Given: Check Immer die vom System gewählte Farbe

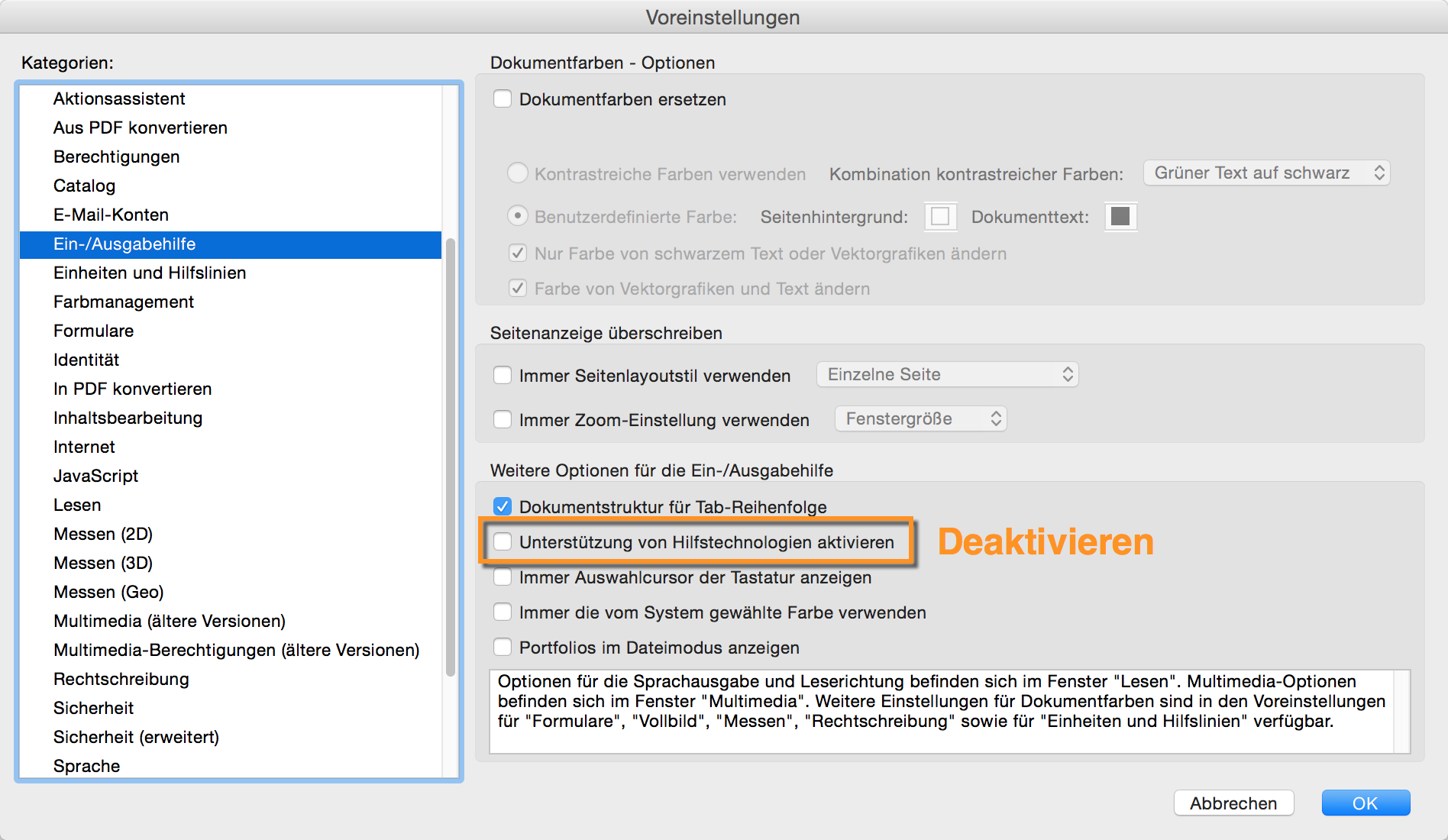Looking at the screenshot, I should coord(503,612).
